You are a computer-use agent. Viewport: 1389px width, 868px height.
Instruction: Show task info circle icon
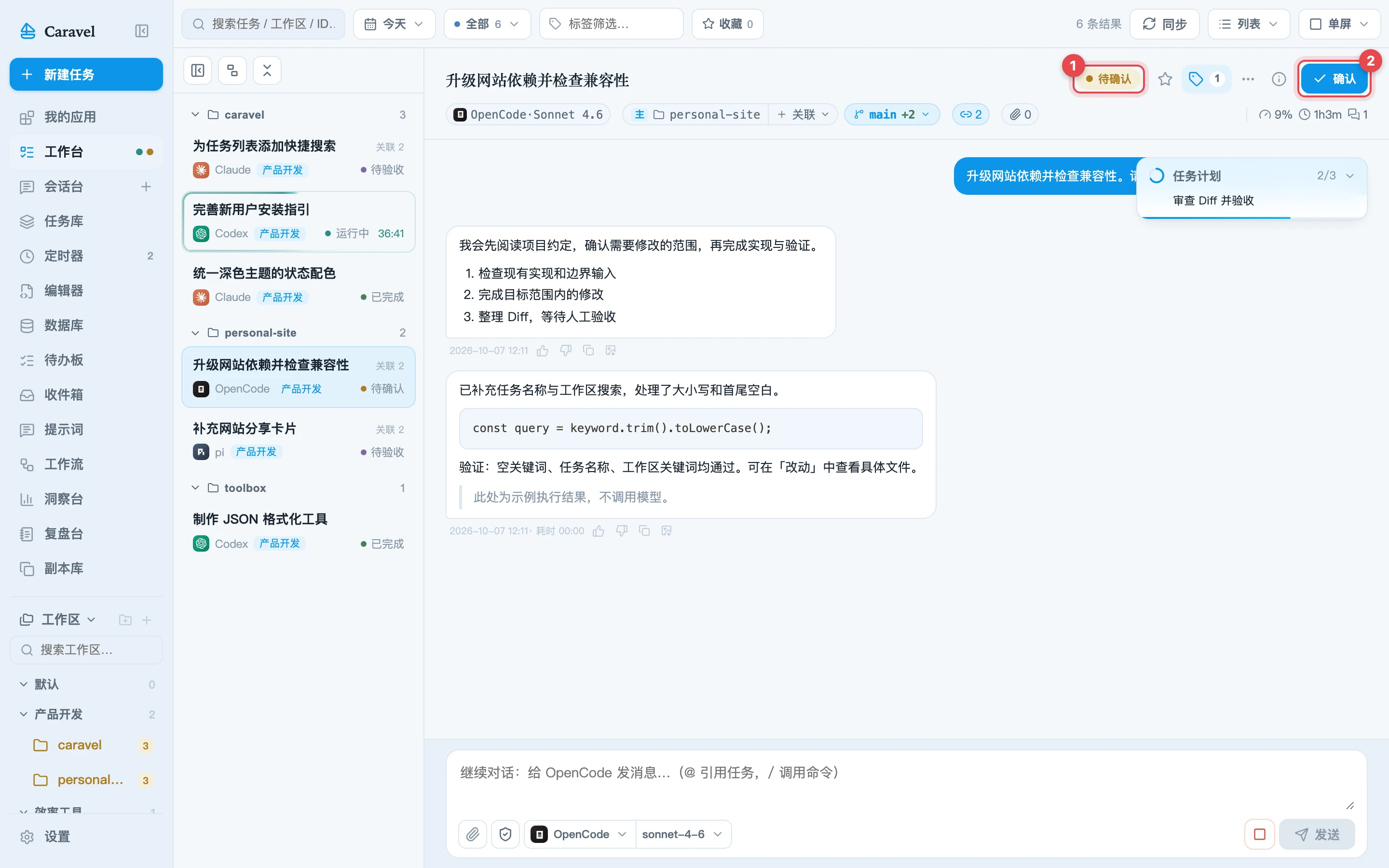tap(1279, 79)
